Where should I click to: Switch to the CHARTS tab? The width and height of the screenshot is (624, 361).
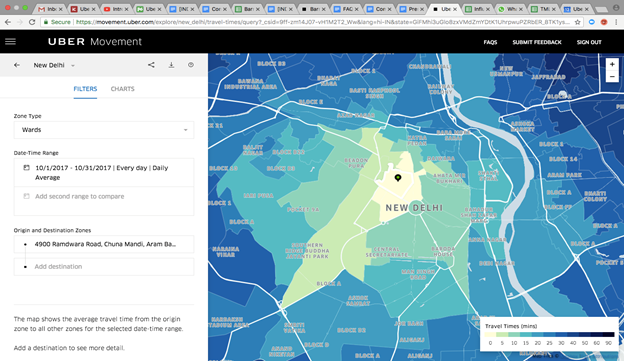coord(123,89)
